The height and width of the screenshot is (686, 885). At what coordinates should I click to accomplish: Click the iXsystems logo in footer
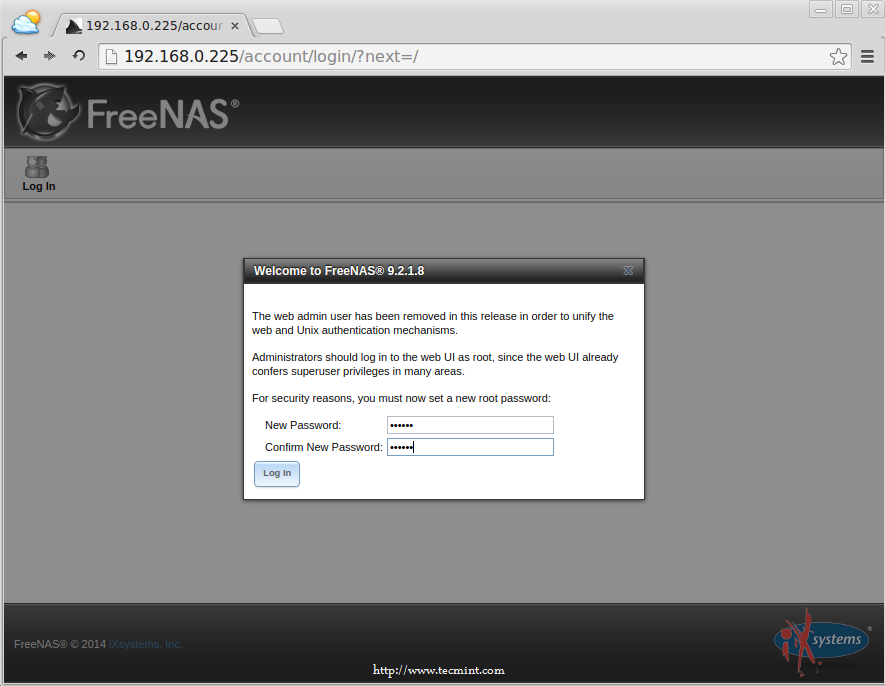coord(822,642)
